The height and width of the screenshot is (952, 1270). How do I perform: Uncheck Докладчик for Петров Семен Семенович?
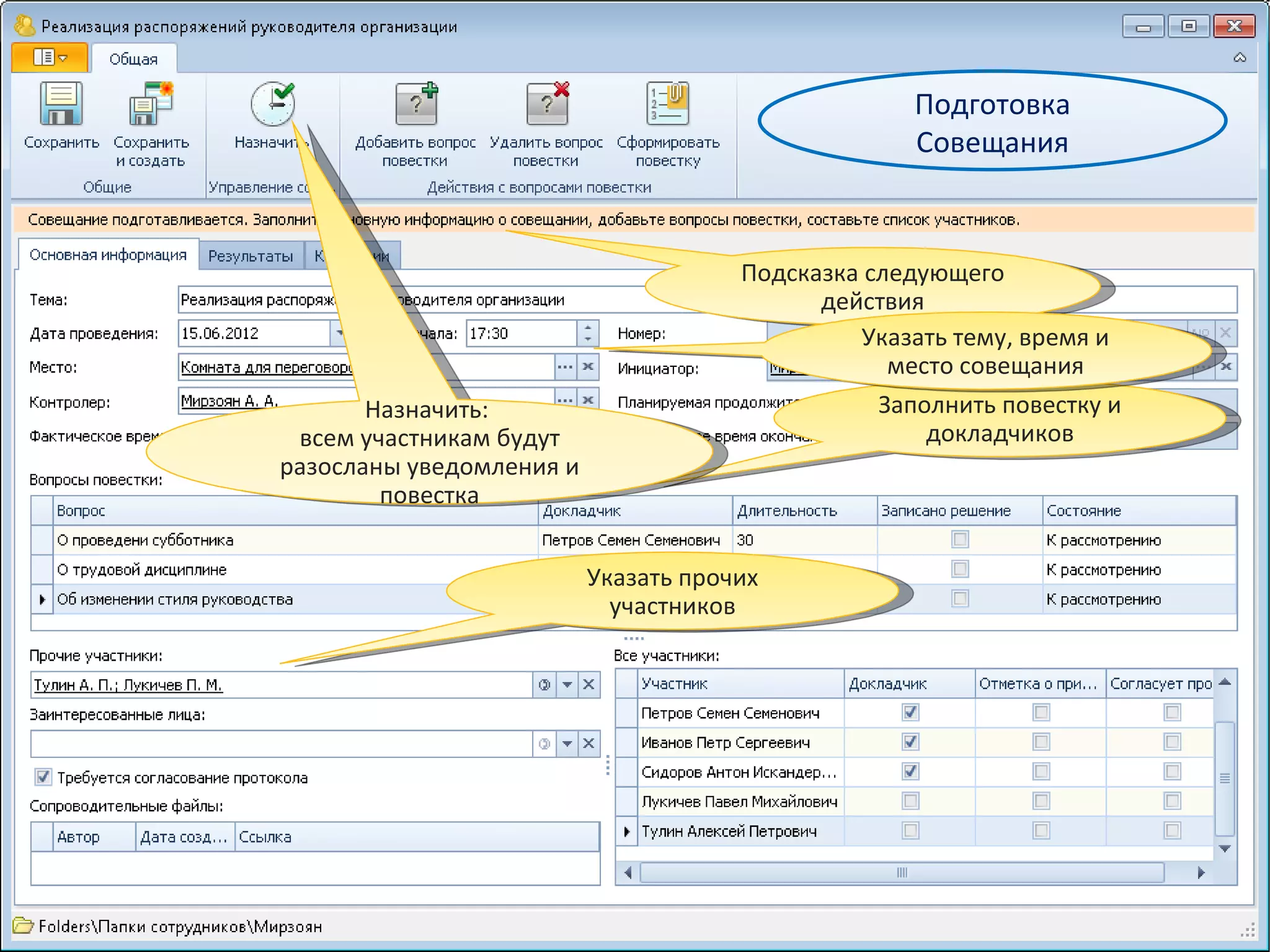point(910,712)
